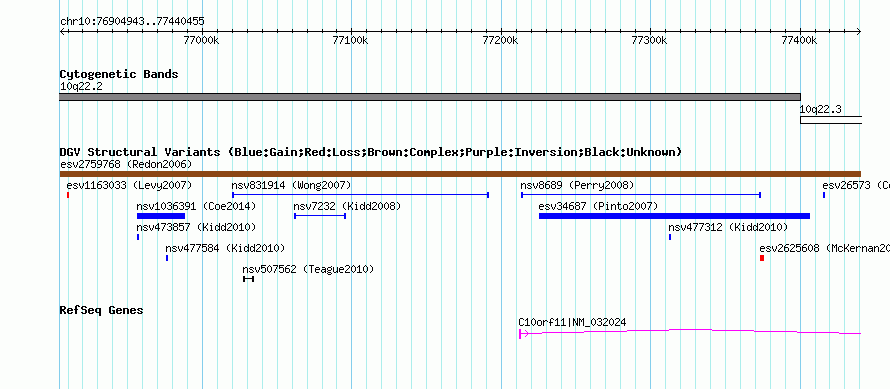890x389 pixels.
Task: Select nsv7232 (Kidd2008) label
Action: (347, 206)
